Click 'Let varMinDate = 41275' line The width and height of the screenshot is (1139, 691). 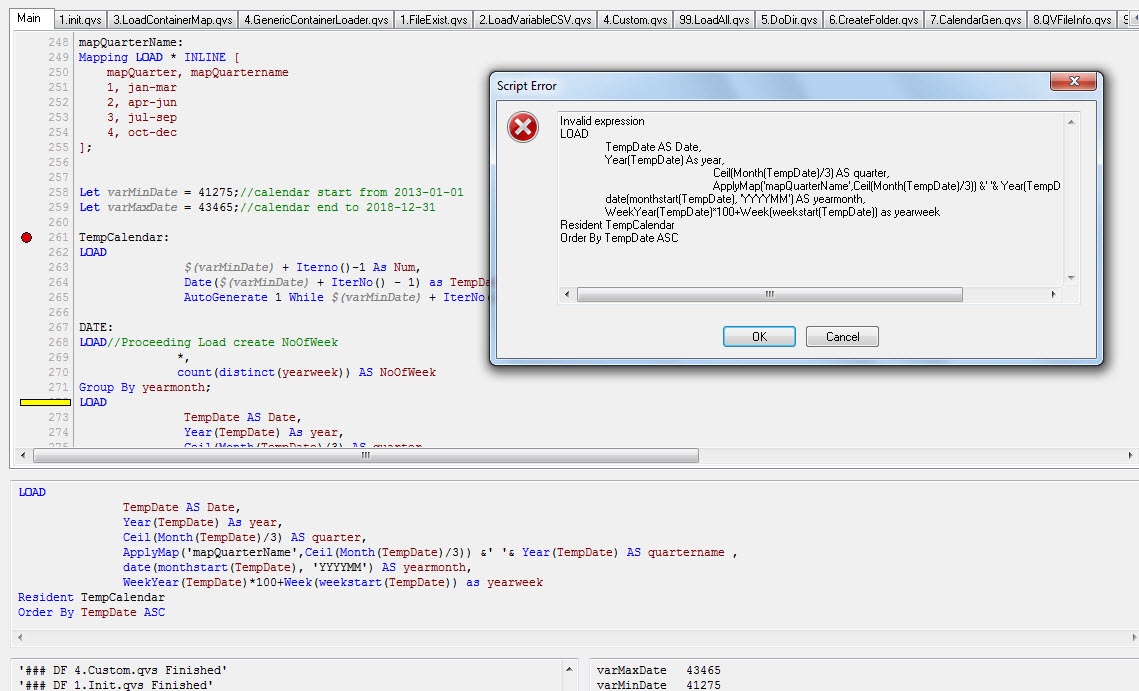tap(271, 192)
